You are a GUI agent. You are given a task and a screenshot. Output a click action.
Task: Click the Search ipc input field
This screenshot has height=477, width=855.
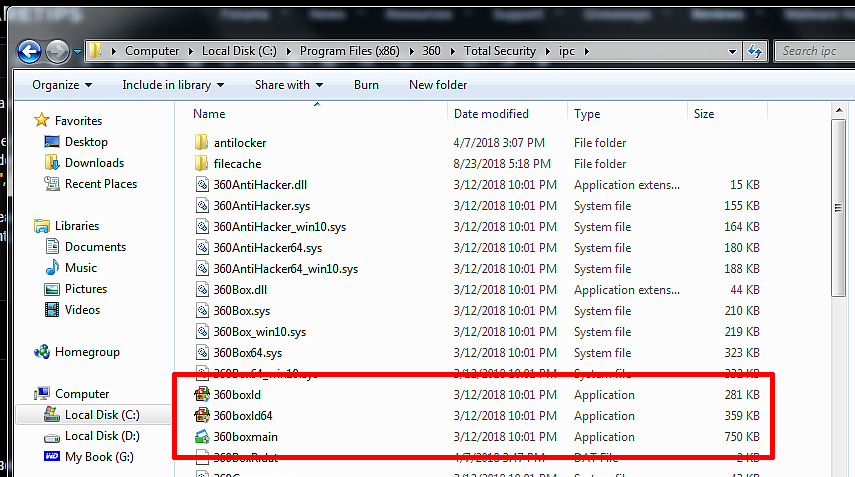click(x=815, y=51)
